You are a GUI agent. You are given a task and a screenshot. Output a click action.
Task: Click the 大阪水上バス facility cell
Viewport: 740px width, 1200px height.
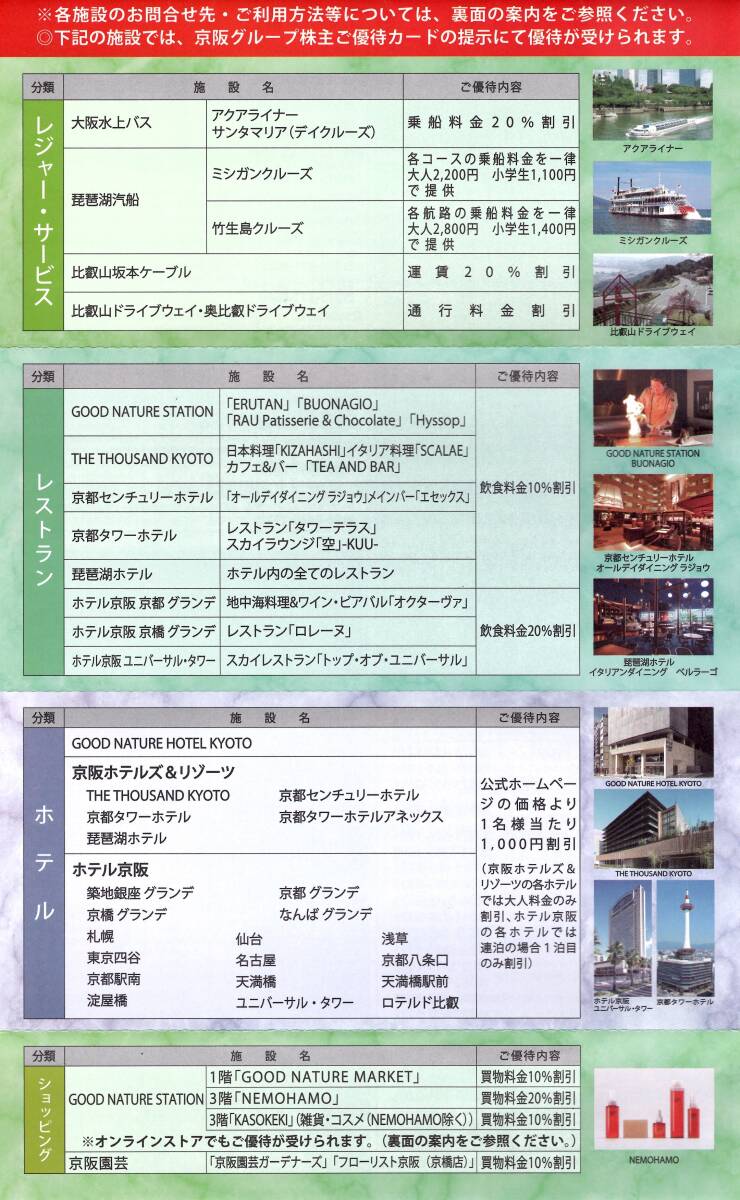tap(134, 123)
